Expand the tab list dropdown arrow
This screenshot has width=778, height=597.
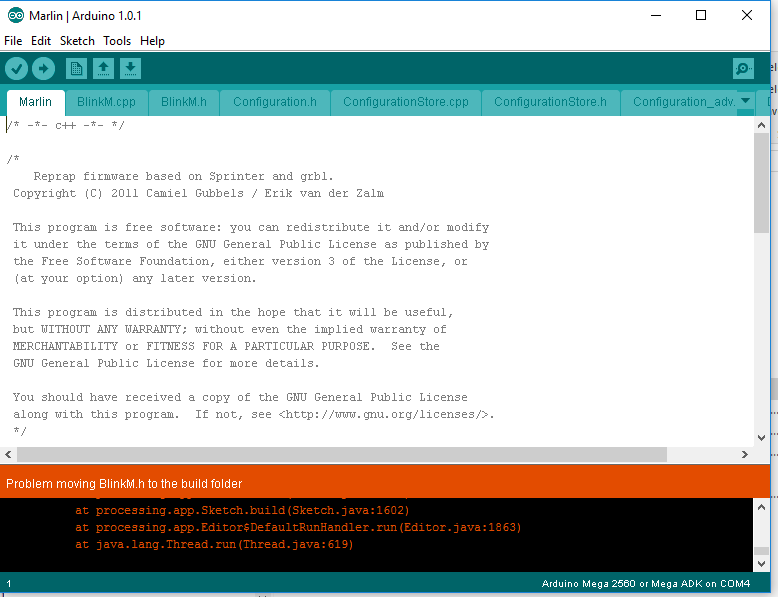coord(745,100)
